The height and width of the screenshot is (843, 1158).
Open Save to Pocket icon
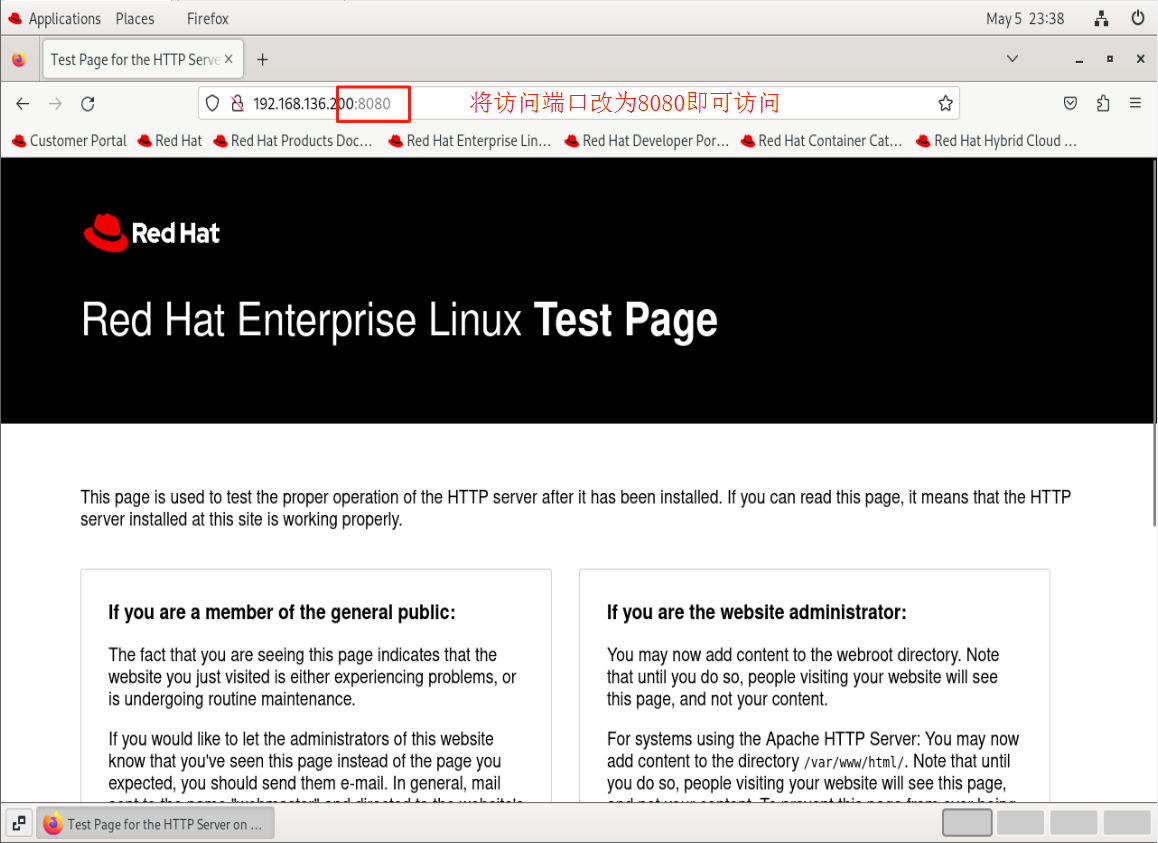[1070, 103]
